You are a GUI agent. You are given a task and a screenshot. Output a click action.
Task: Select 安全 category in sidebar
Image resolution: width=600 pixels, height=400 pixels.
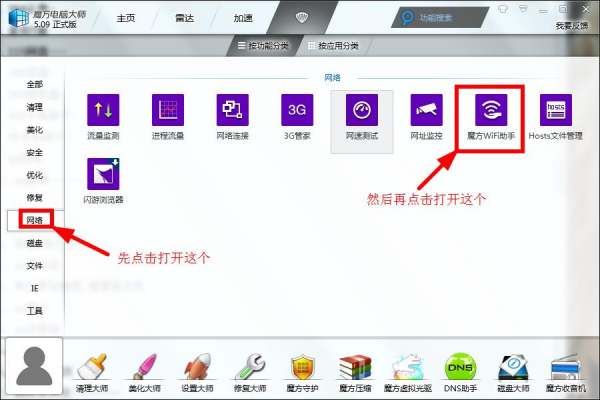[x=34, y=153]
